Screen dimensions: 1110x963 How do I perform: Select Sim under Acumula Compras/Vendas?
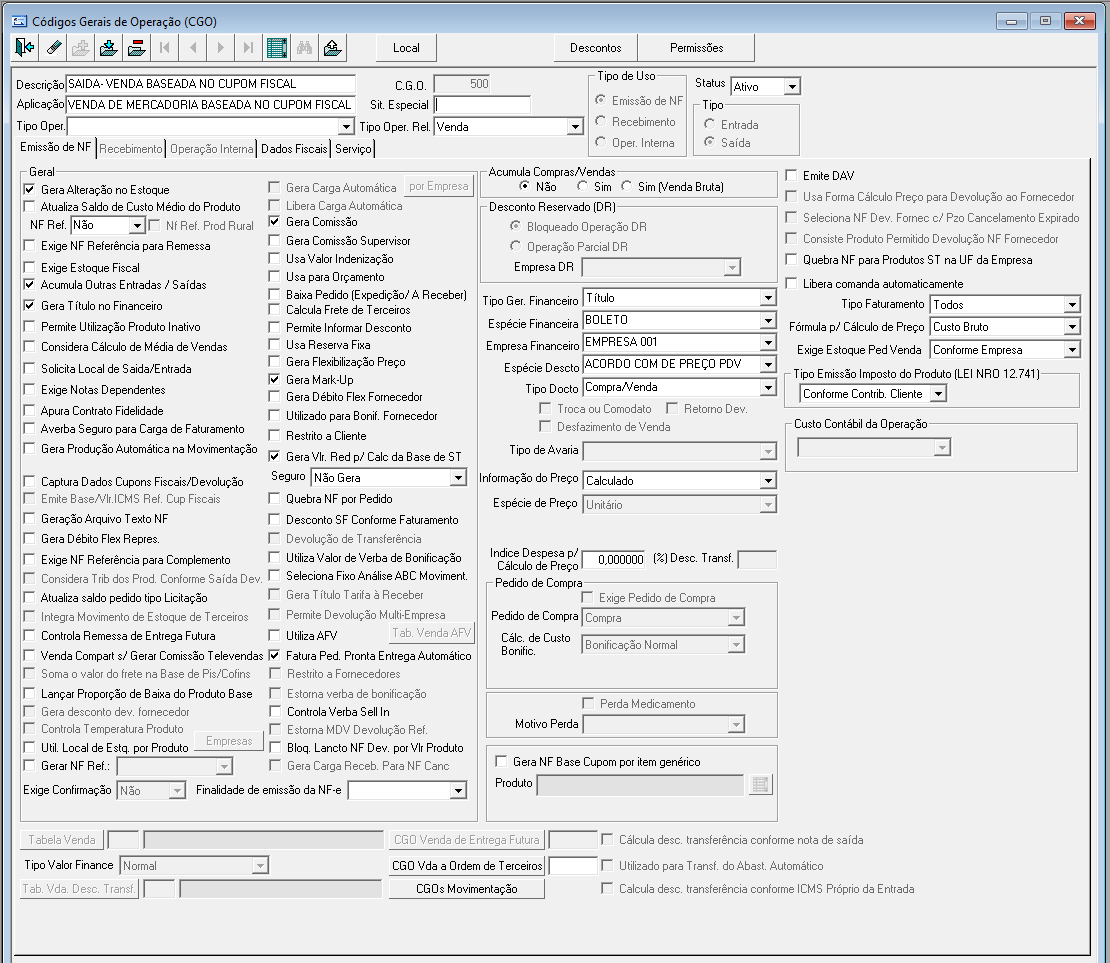[x=582, y=186]
